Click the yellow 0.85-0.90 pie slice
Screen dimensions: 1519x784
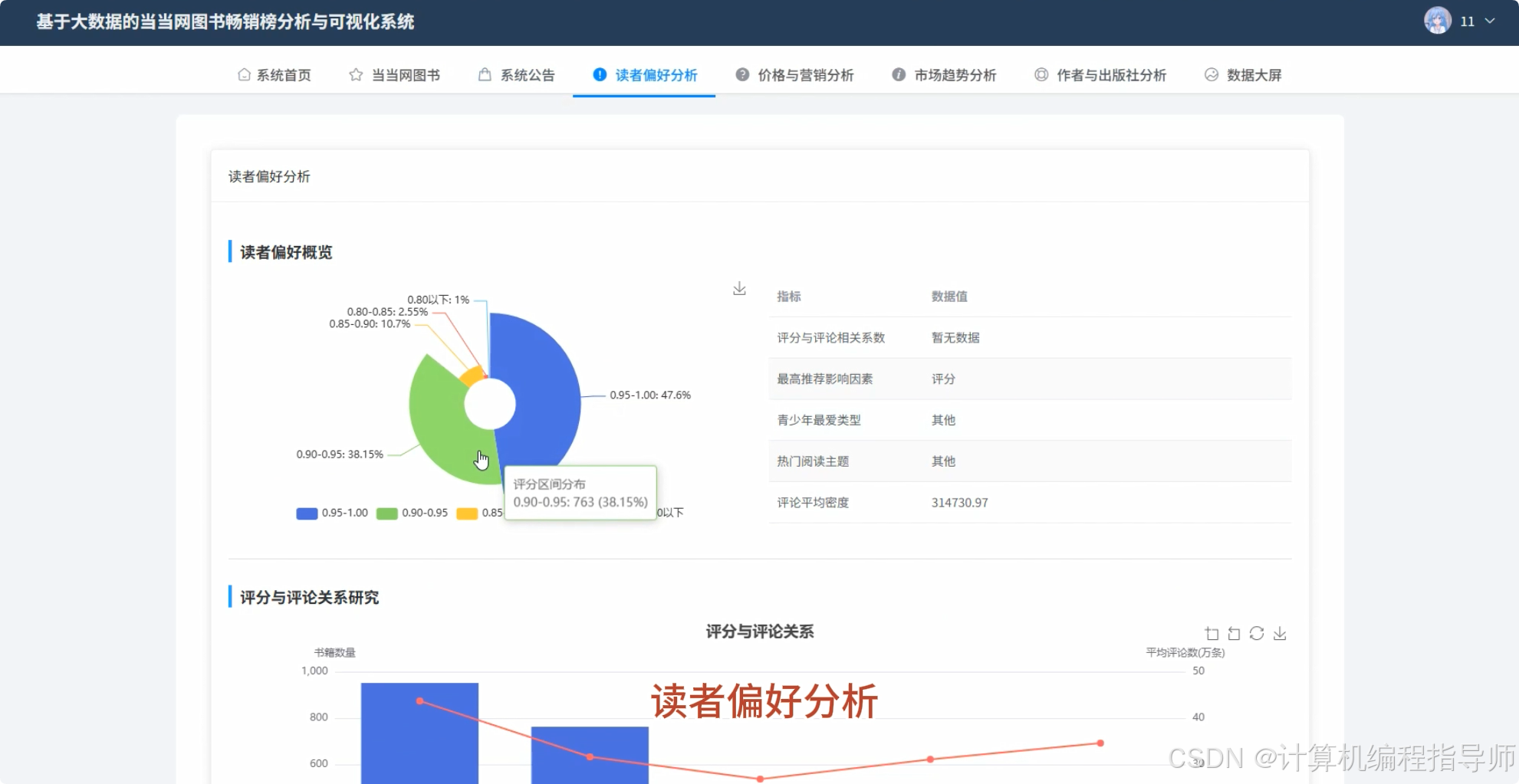pyautogui.click(x=472, y=376)
